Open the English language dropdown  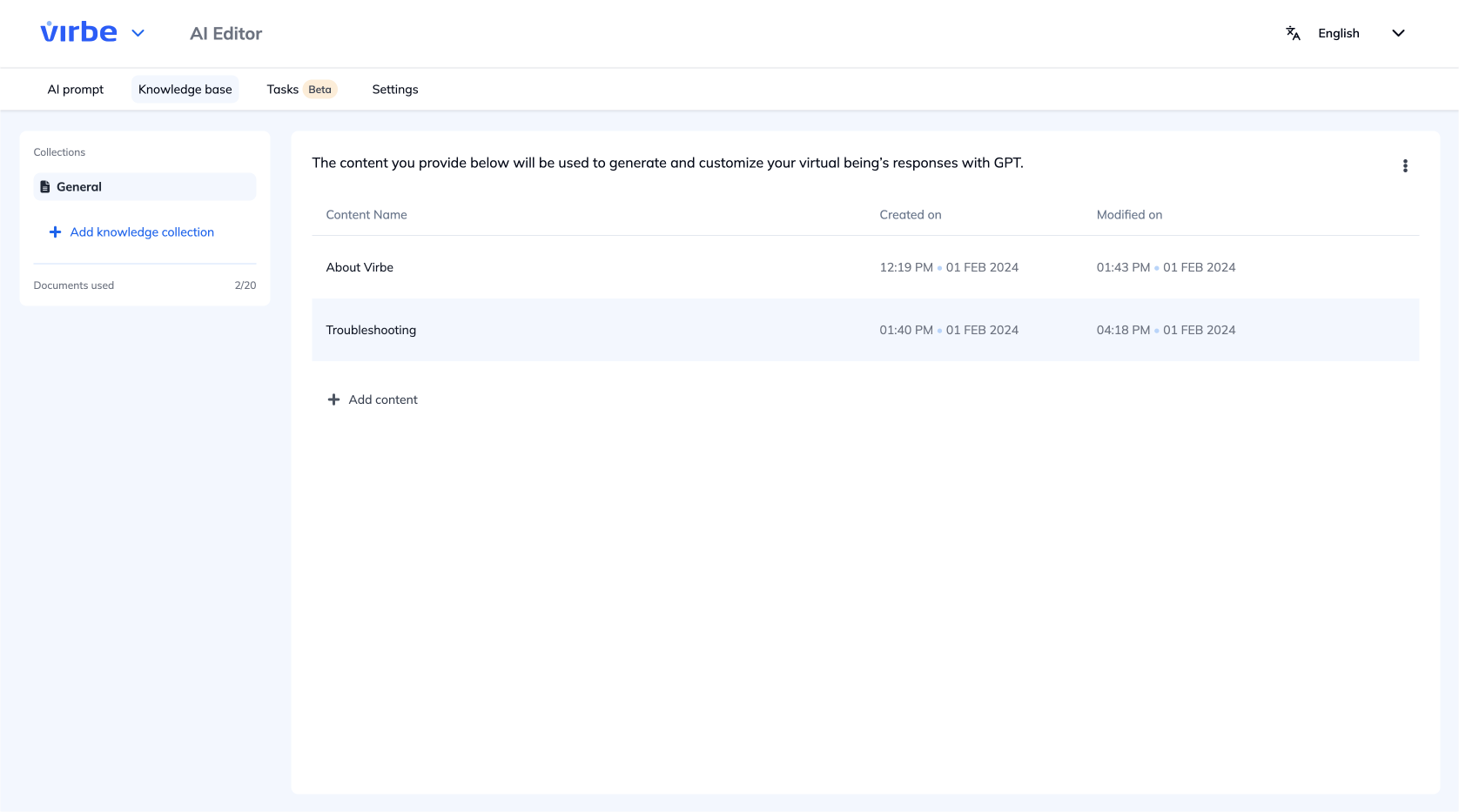tap(1338, 33)
